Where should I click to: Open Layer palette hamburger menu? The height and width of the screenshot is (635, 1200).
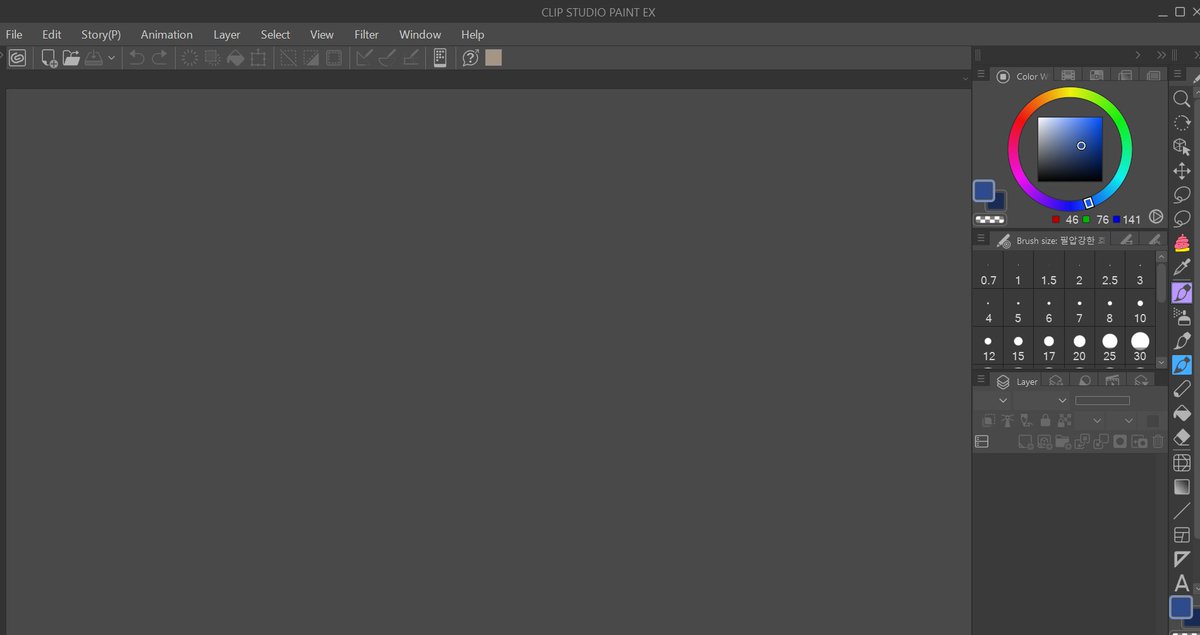coord(981,380)
